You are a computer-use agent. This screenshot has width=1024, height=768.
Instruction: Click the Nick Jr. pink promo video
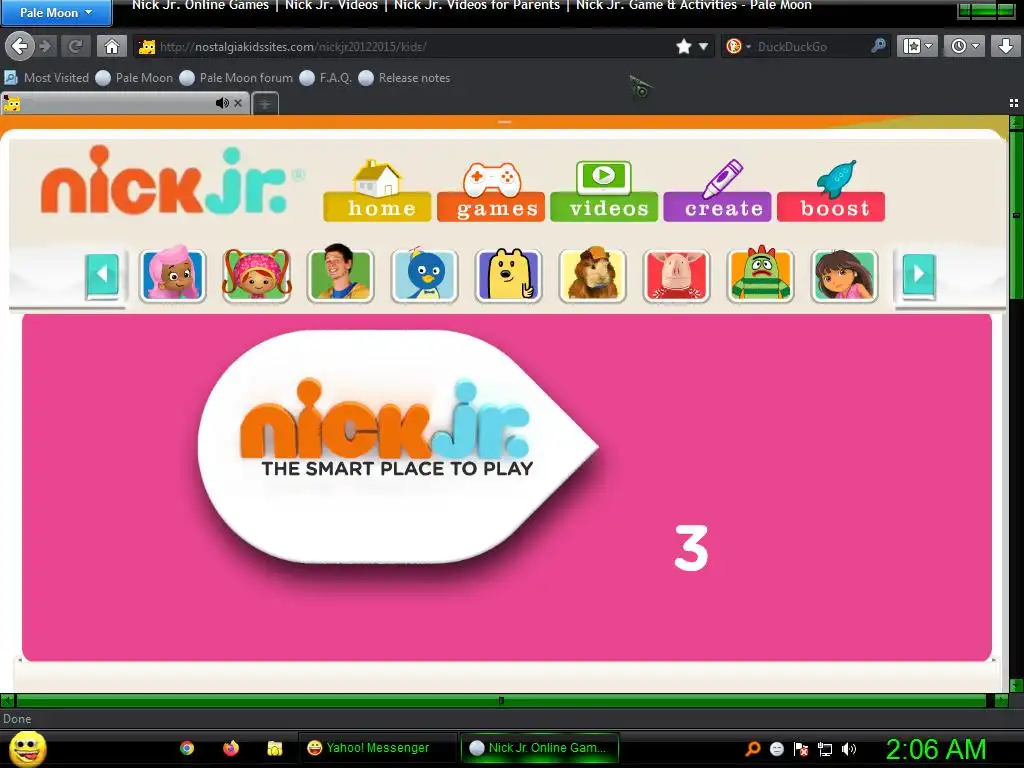(507, 487)
